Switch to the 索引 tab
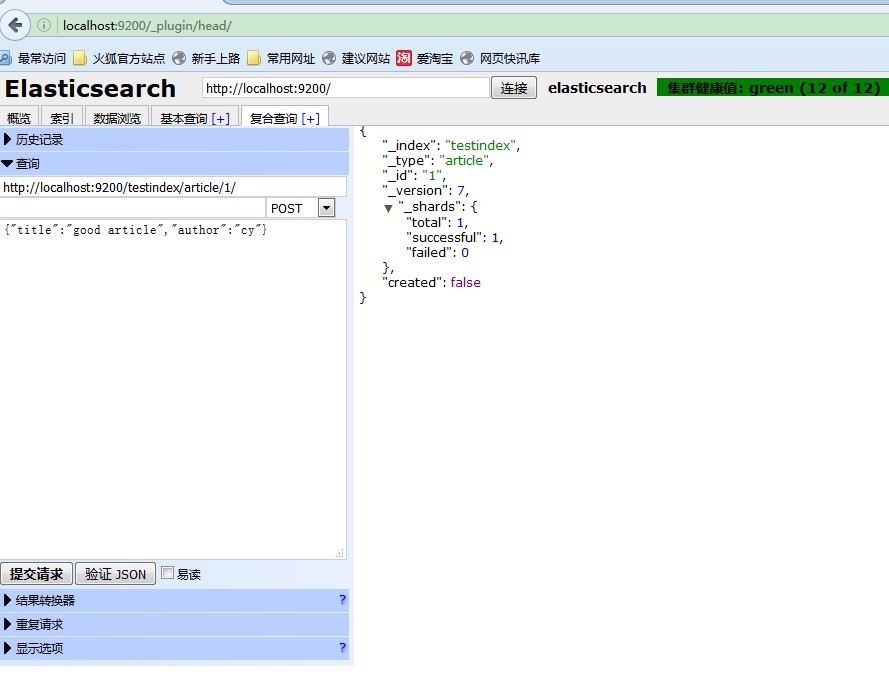889x677 pixels. (x=62, y=118)
